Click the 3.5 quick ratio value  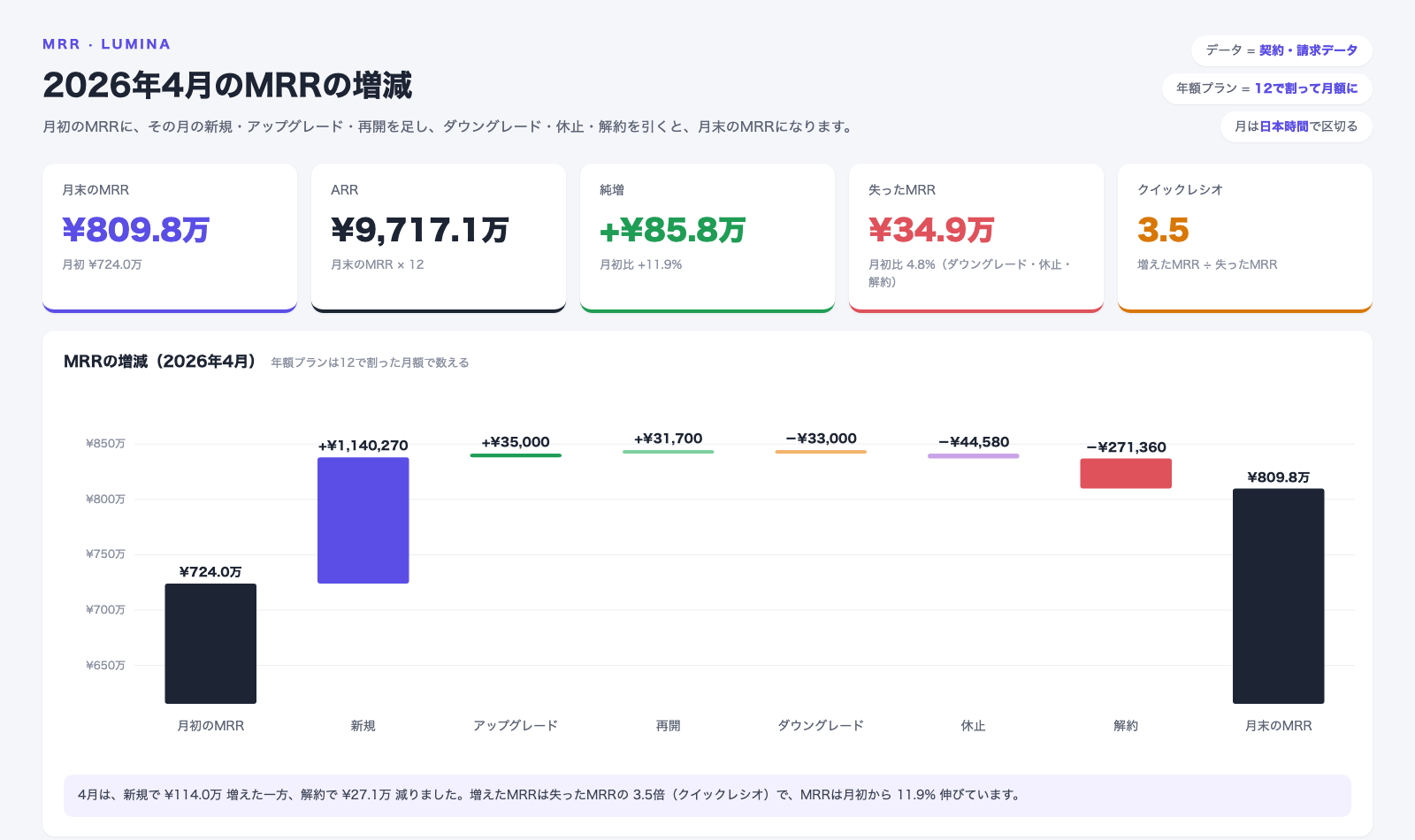click(x=1163, y=230)
